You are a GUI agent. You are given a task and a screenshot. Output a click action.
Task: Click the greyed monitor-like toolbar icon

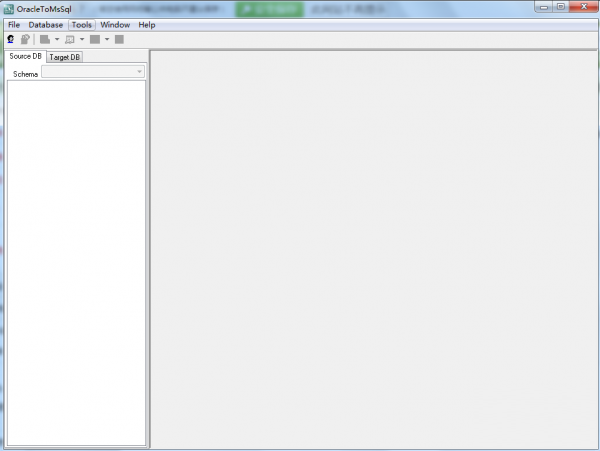click(x=70, y=39)
